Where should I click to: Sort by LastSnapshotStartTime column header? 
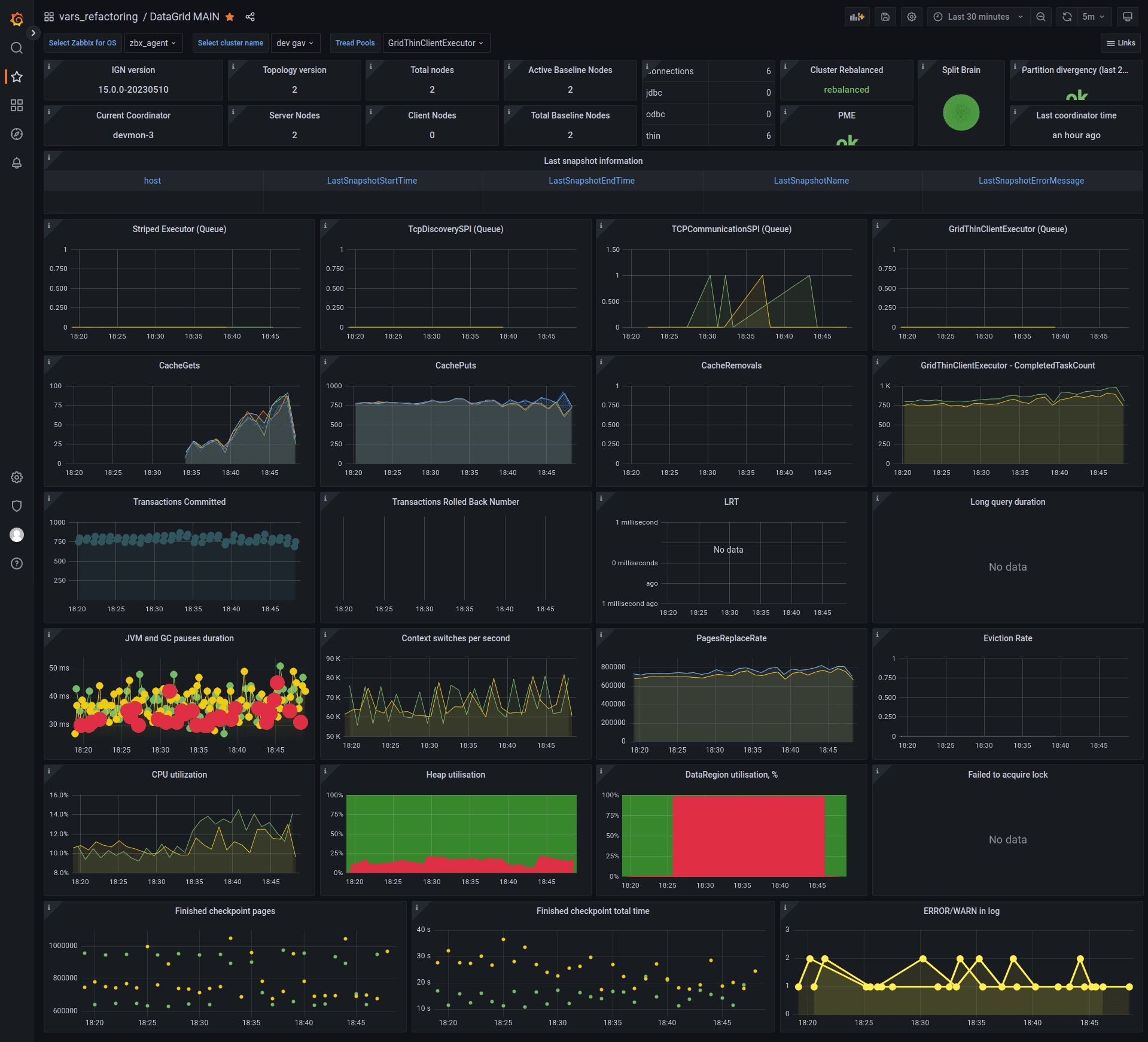tap(372, 181)
